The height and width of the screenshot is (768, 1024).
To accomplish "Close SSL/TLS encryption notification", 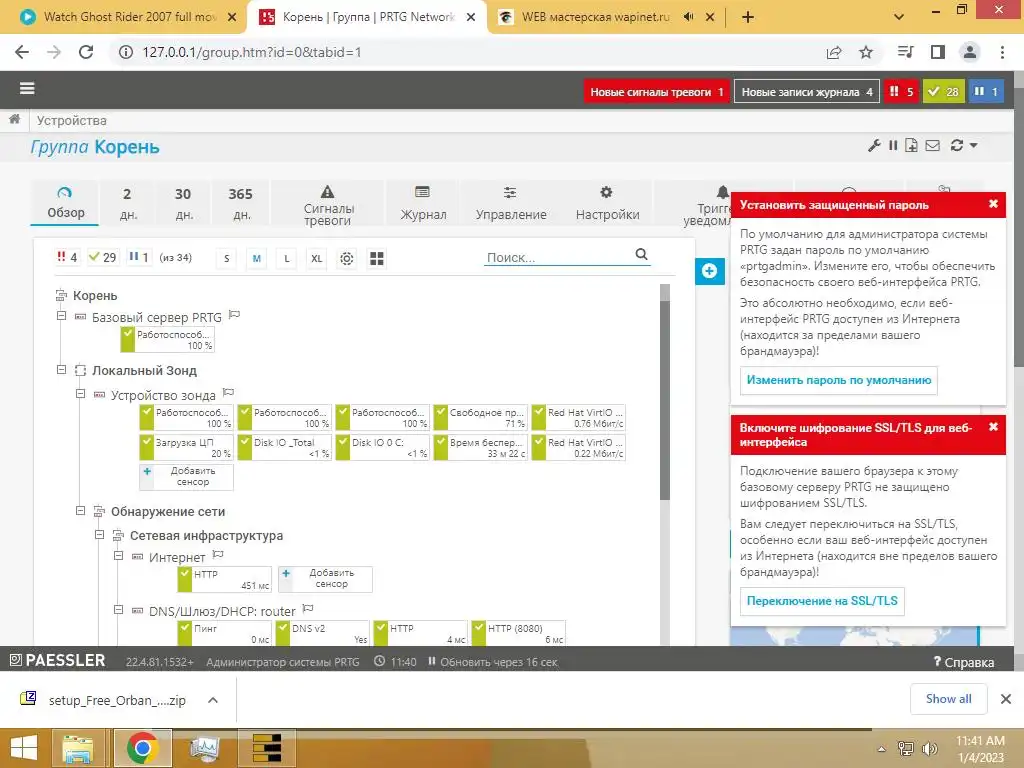I will click(993, 426).
